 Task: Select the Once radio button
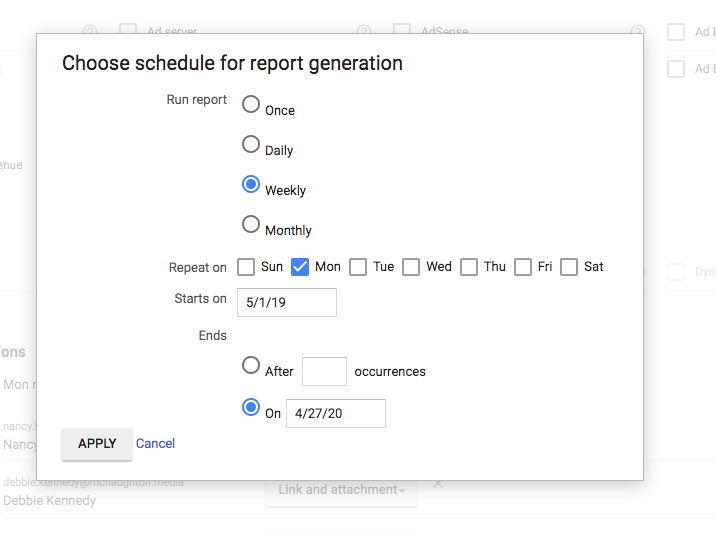click(251, 105)
